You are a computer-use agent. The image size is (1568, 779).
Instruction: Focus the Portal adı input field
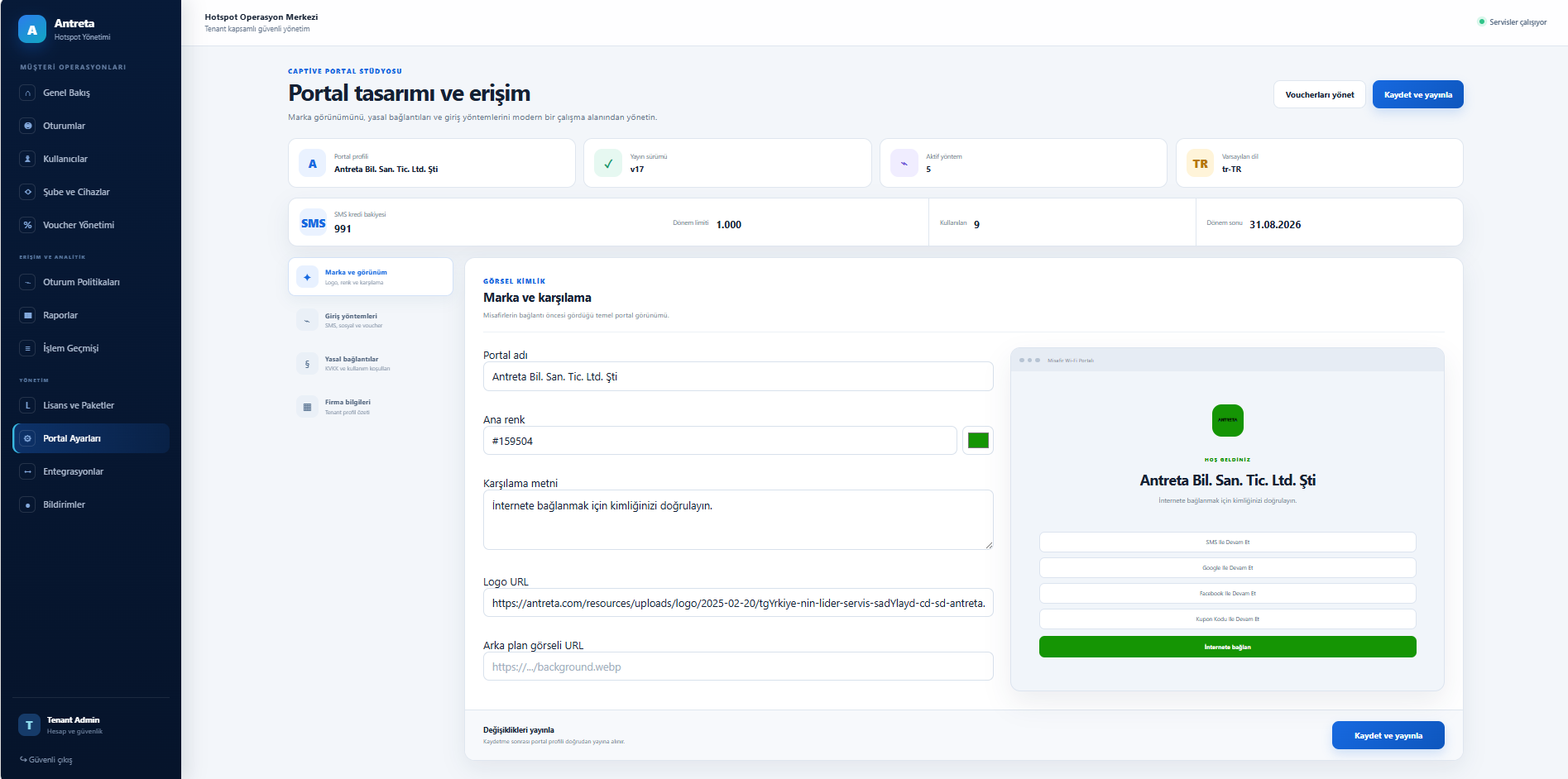pyautogui.click(x=738, y=376)
